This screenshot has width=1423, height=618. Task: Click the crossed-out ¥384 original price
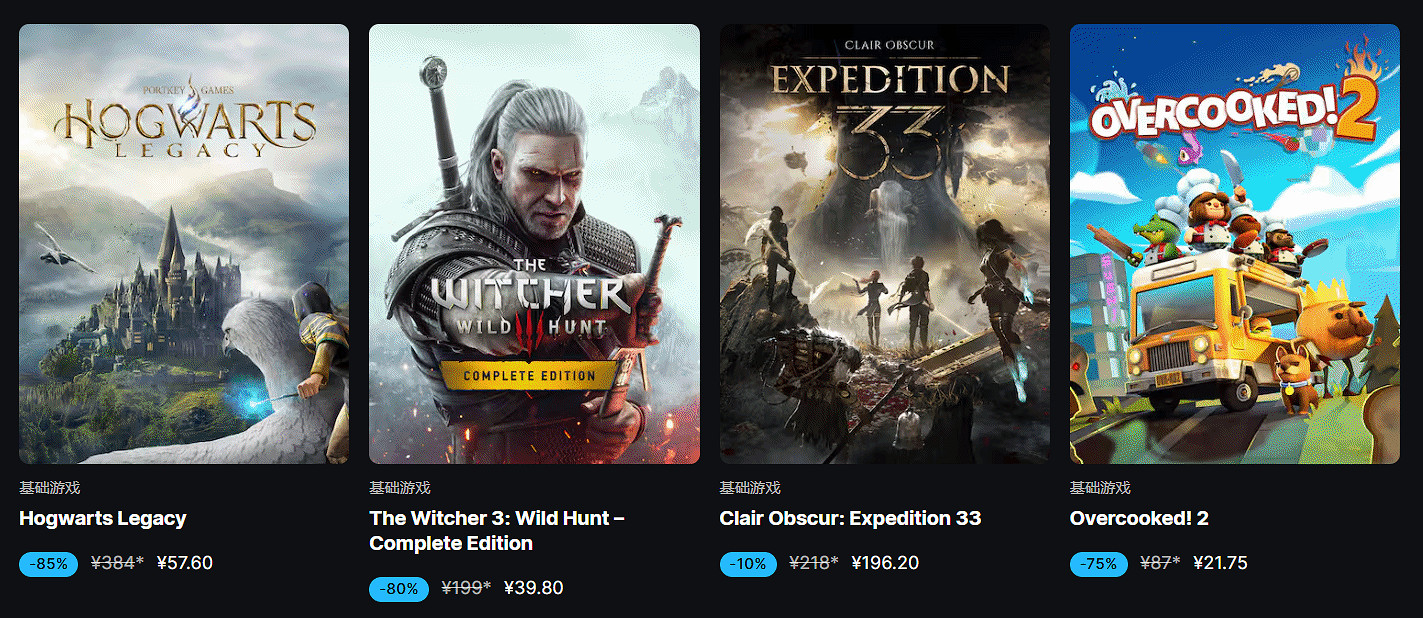113,563
